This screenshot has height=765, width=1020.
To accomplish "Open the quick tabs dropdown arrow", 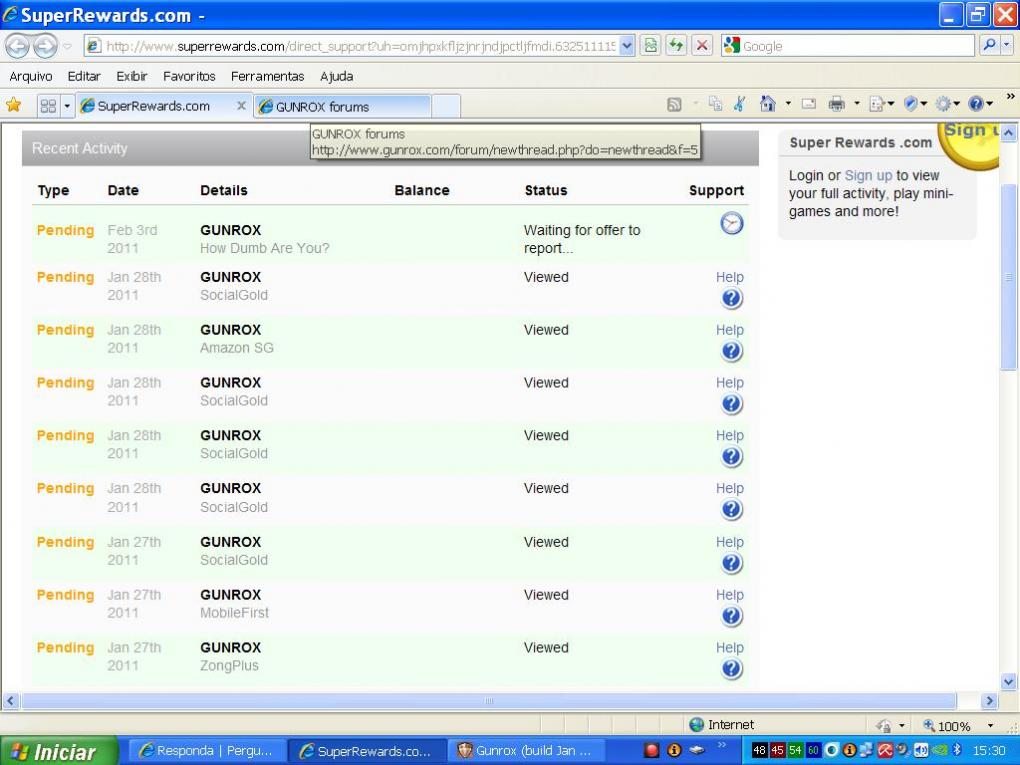I will pyautogui.click(x=66, y=106).
